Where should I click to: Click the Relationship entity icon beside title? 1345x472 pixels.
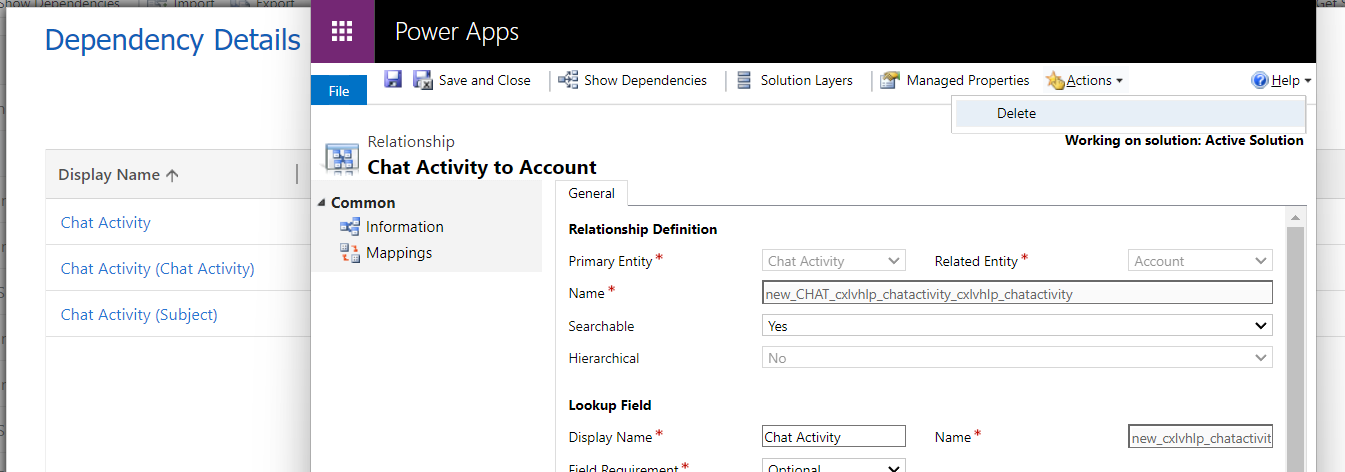(342, 157)
